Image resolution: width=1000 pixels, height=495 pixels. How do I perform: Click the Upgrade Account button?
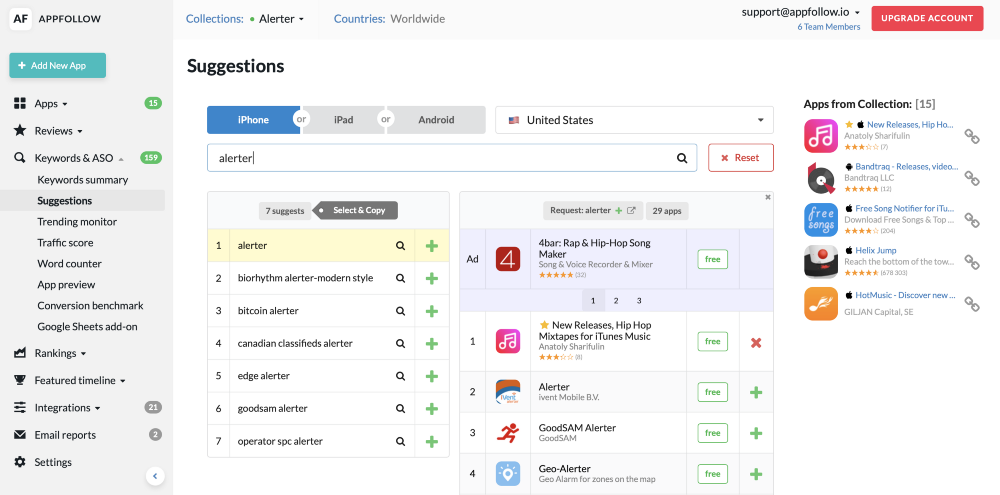(927, 18)
